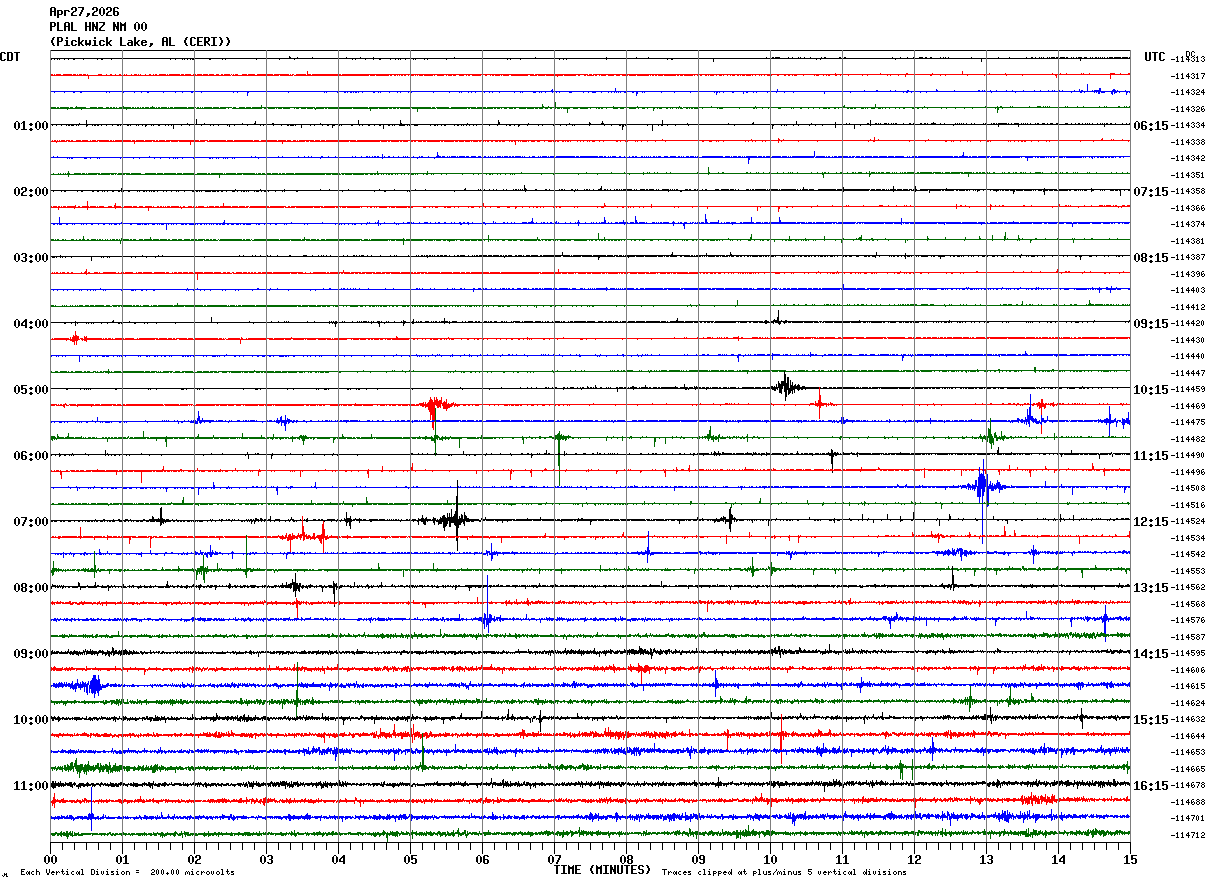Click the 06:15 UTC time label
This screenshot has height=886, width=1210.
[1150, 125]
